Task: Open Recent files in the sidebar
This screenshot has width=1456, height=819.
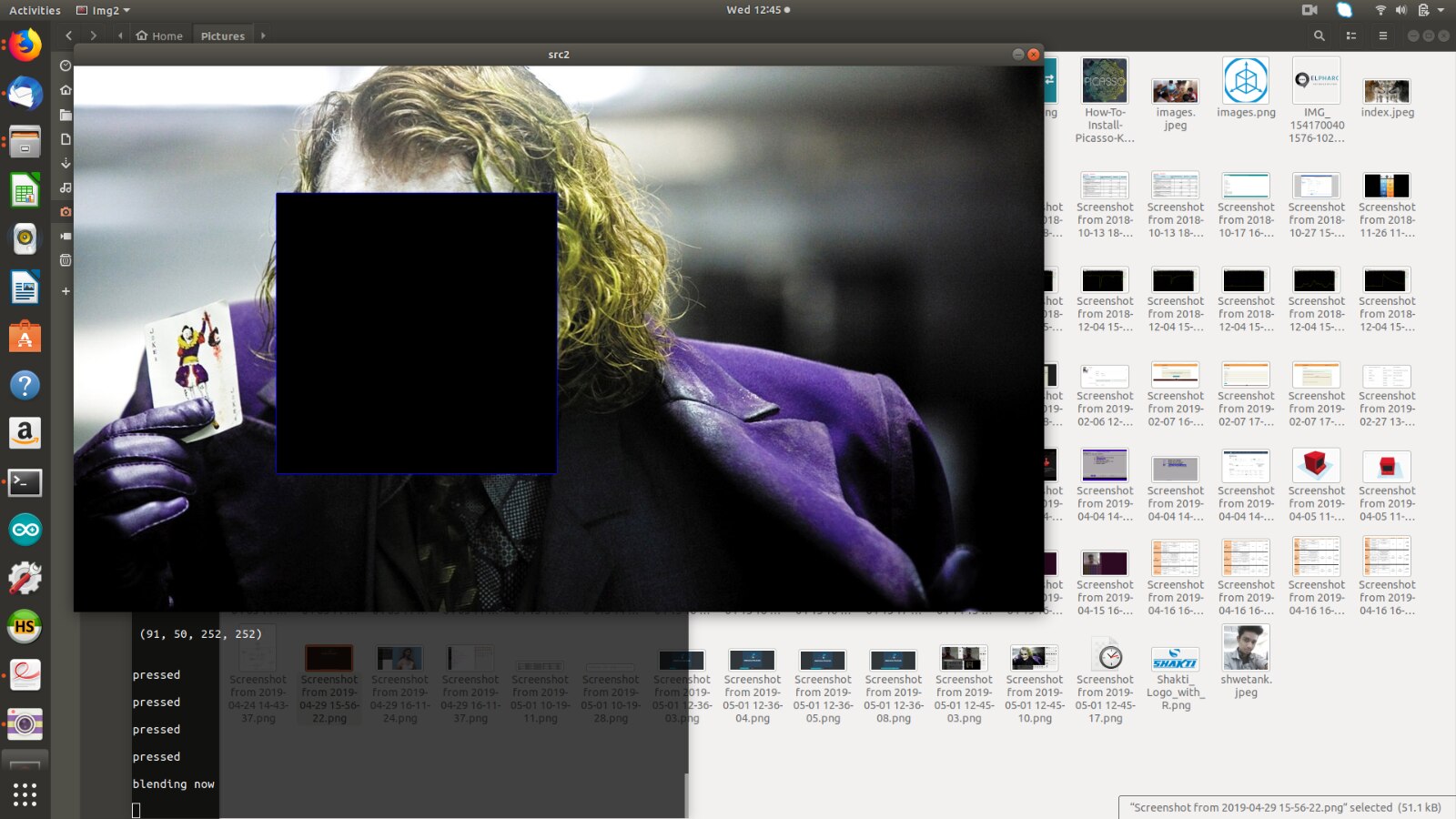Action: coord(66,66)
